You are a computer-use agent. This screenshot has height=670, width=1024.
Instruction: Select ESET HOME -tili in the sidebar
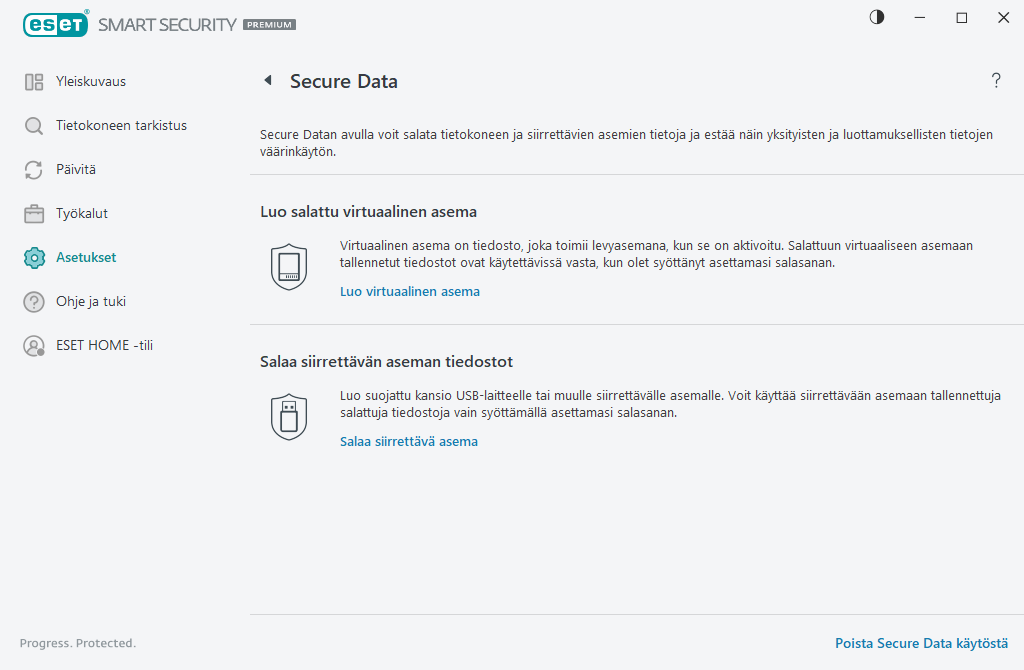coord(104,345)
